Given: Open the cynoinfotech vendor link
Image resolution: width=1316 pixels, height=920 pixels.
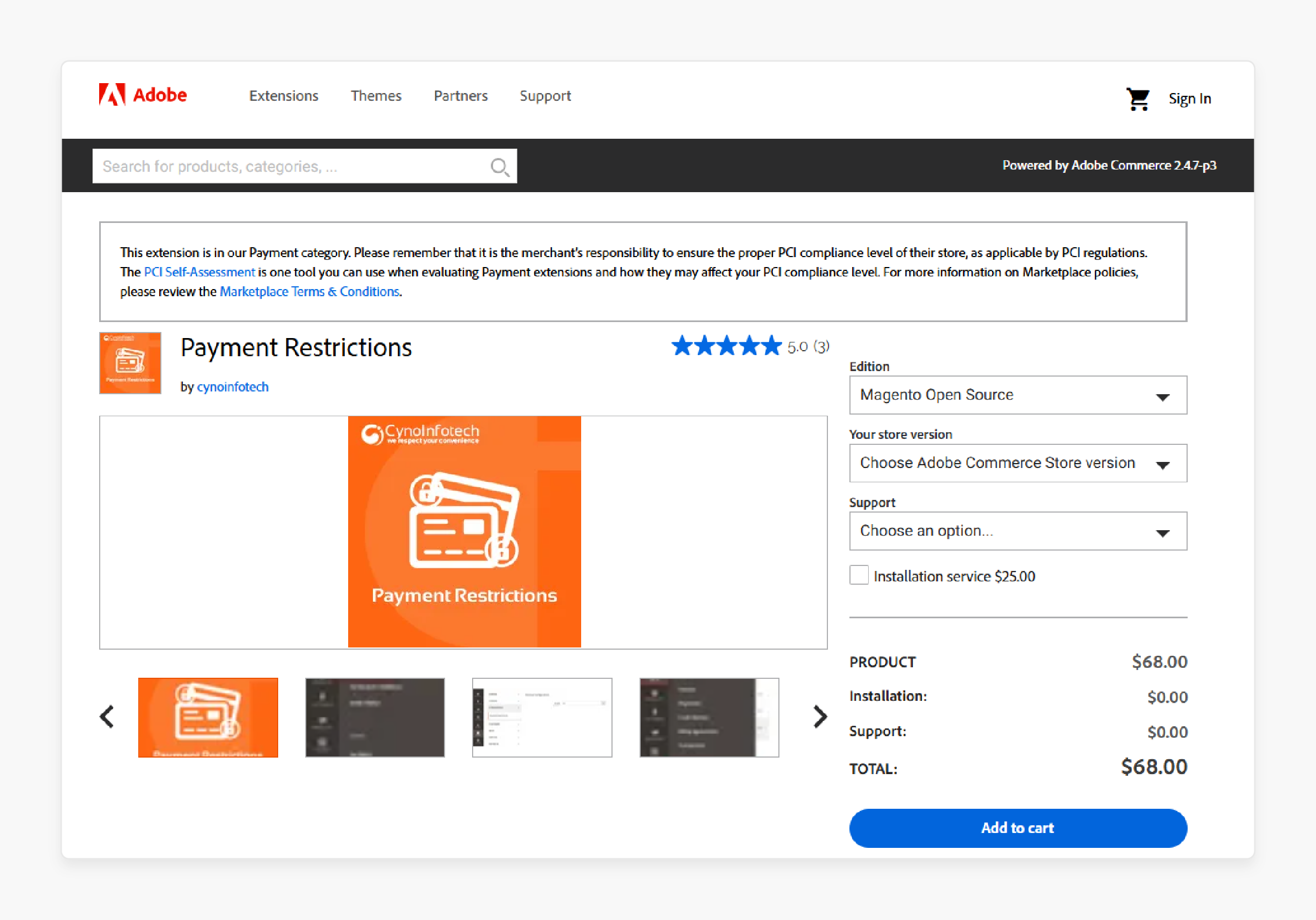Looking at the screenshot, I should click(232, 386).
